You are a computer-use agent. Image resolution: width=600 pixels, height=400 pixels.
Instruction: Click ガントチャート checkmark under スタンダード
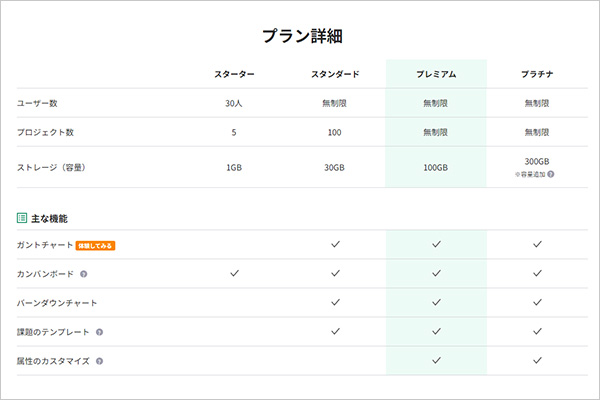click(x=336, y=244)
